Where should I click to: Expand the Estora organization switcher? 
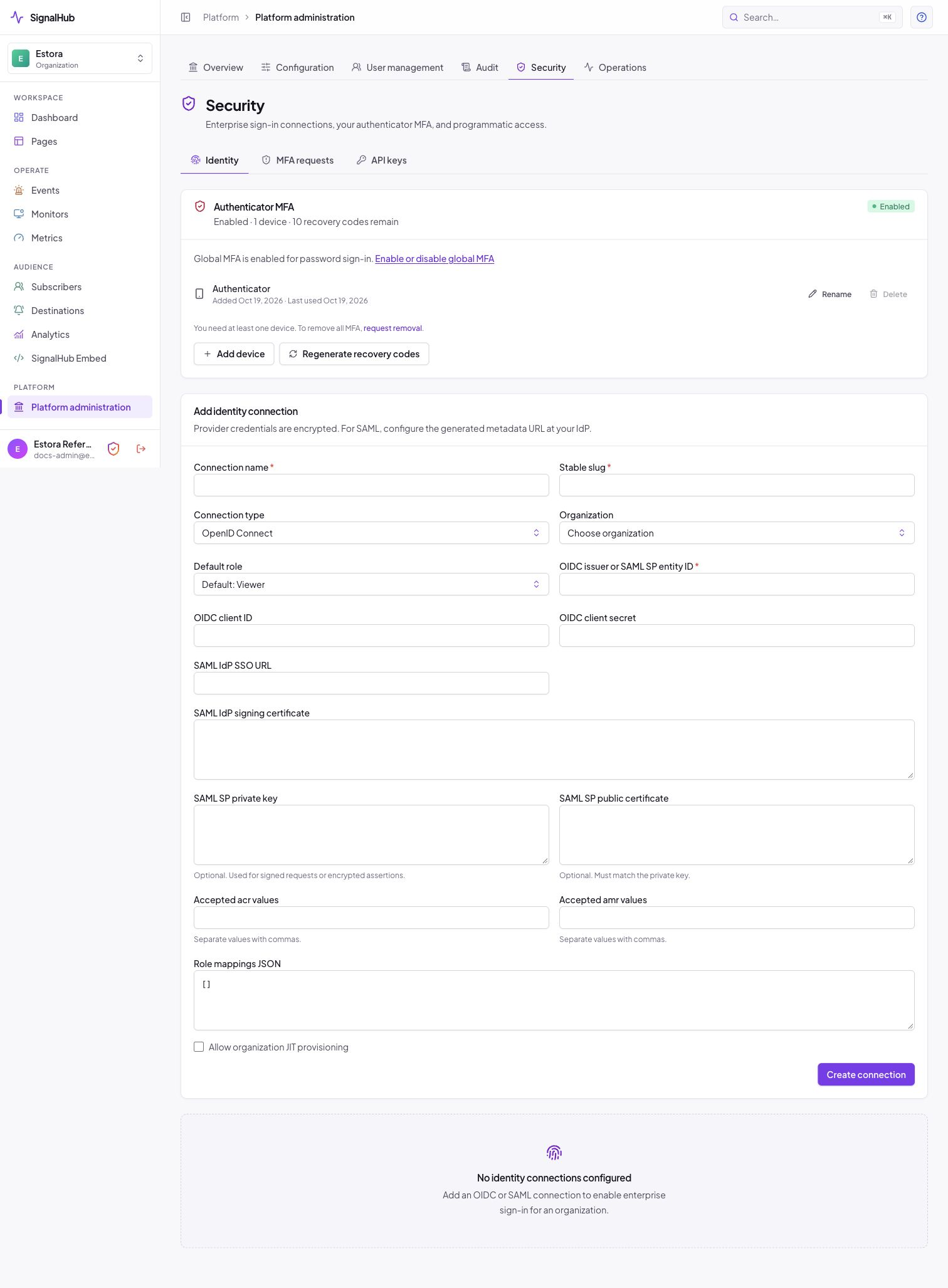point(80,58)
